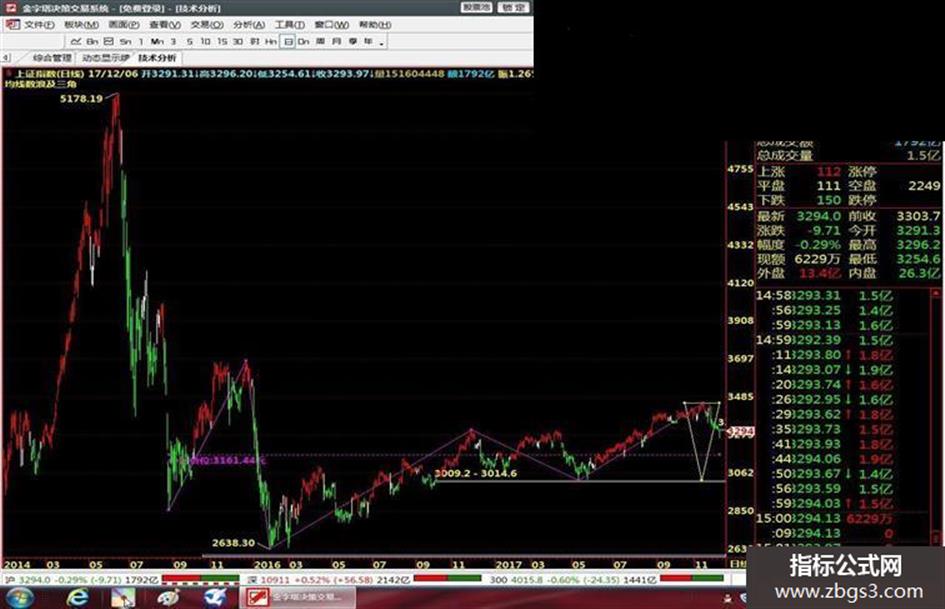Open the 交易(O) menu
Viewport: 945px width, 609px height.
point(207,25)
